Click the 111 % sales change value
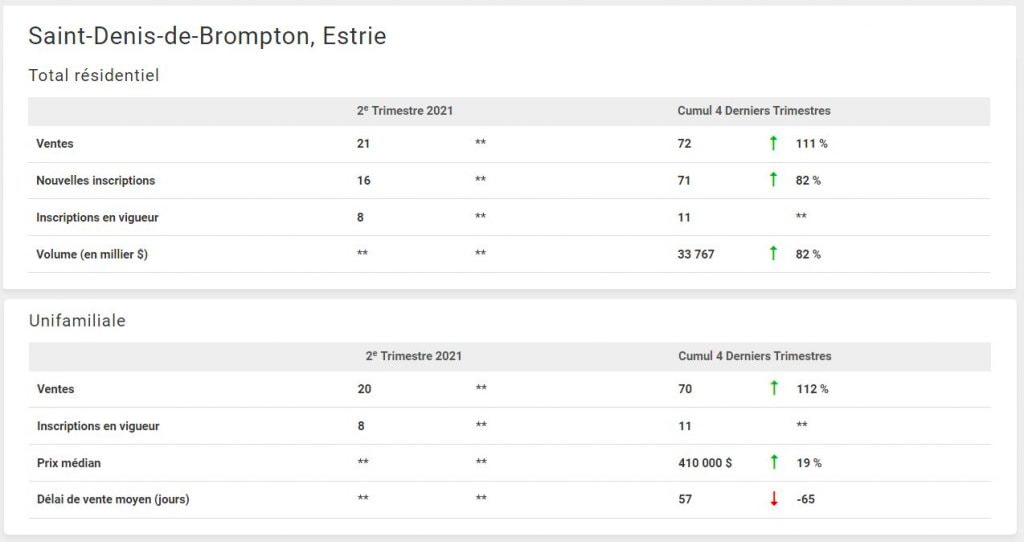 coord(811,144)
